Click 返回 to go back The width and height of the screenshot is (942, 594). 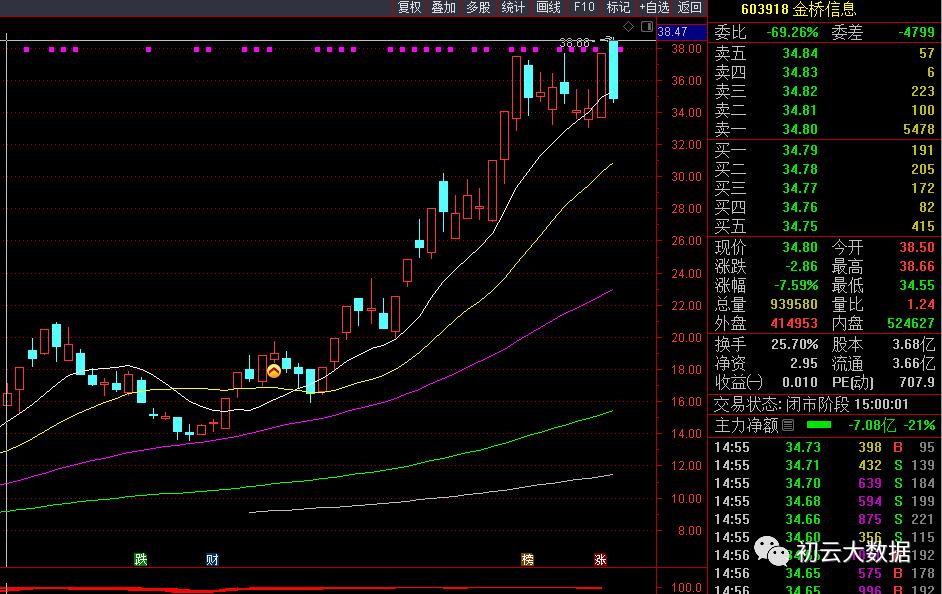(x=690, y=8)
